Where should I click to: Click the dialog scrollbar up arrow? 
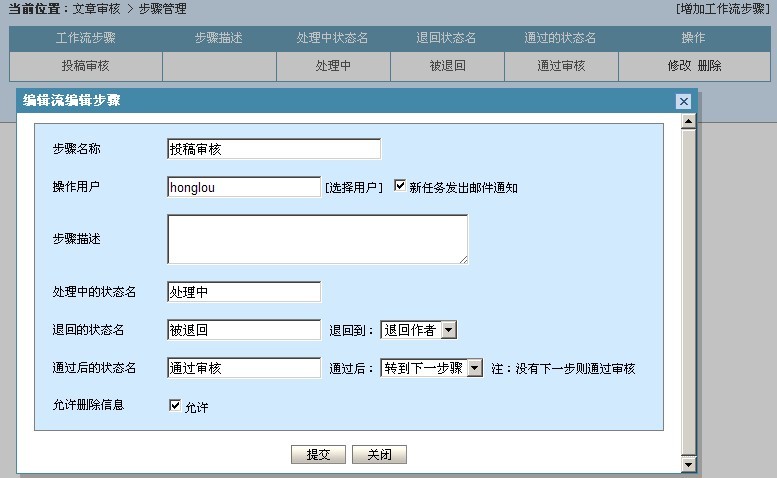click(687, 122)
